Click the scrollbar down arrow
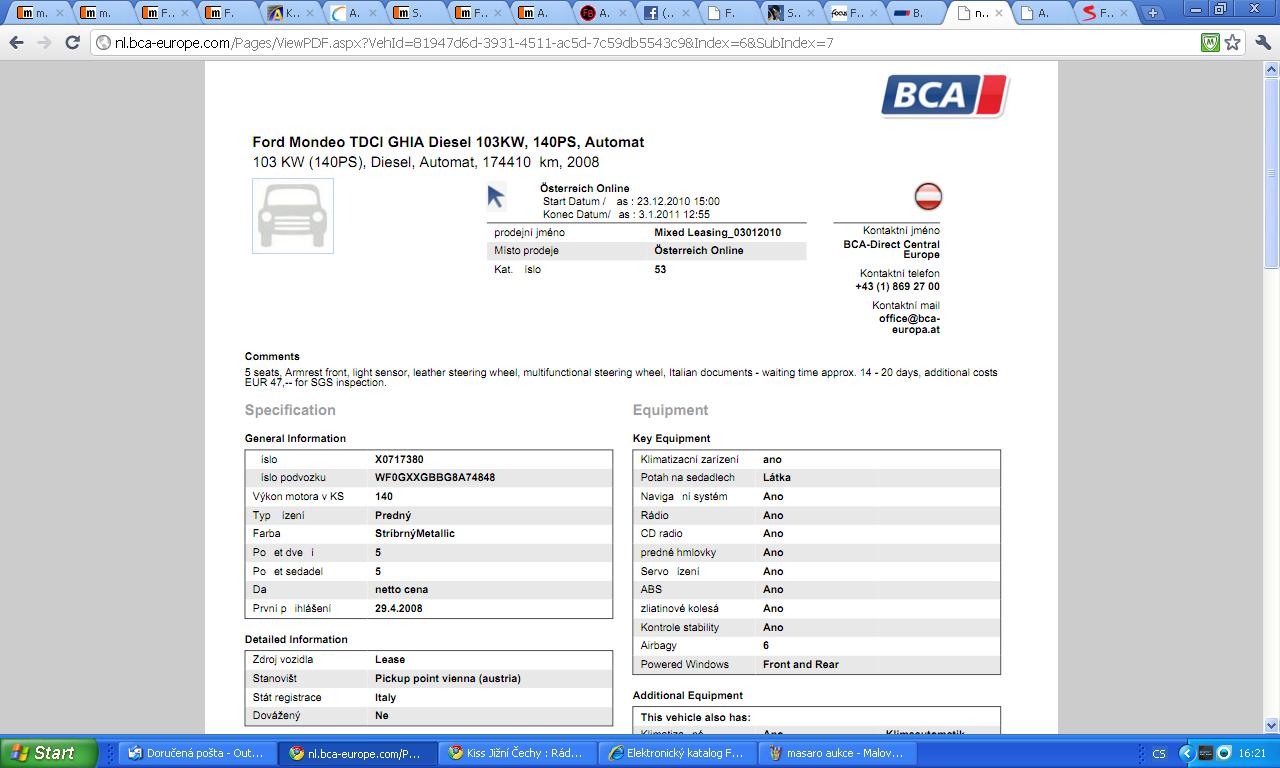The height and width of the screenshot is (768, 1280). click(x=1271, y=725)
